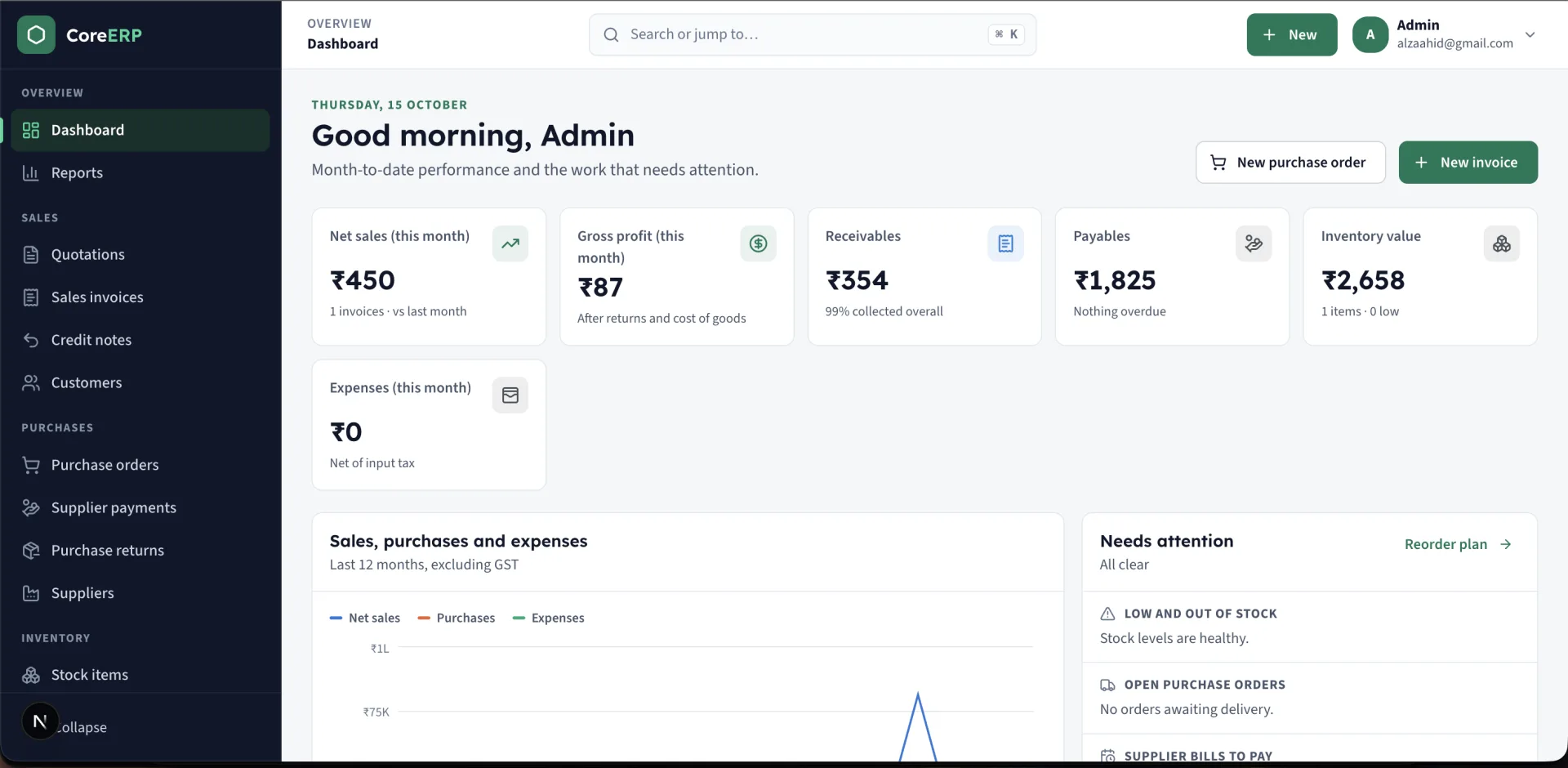Click the CoreERP hexagon logo icon
Screen dimensions: 1568x768
(36, 35)
